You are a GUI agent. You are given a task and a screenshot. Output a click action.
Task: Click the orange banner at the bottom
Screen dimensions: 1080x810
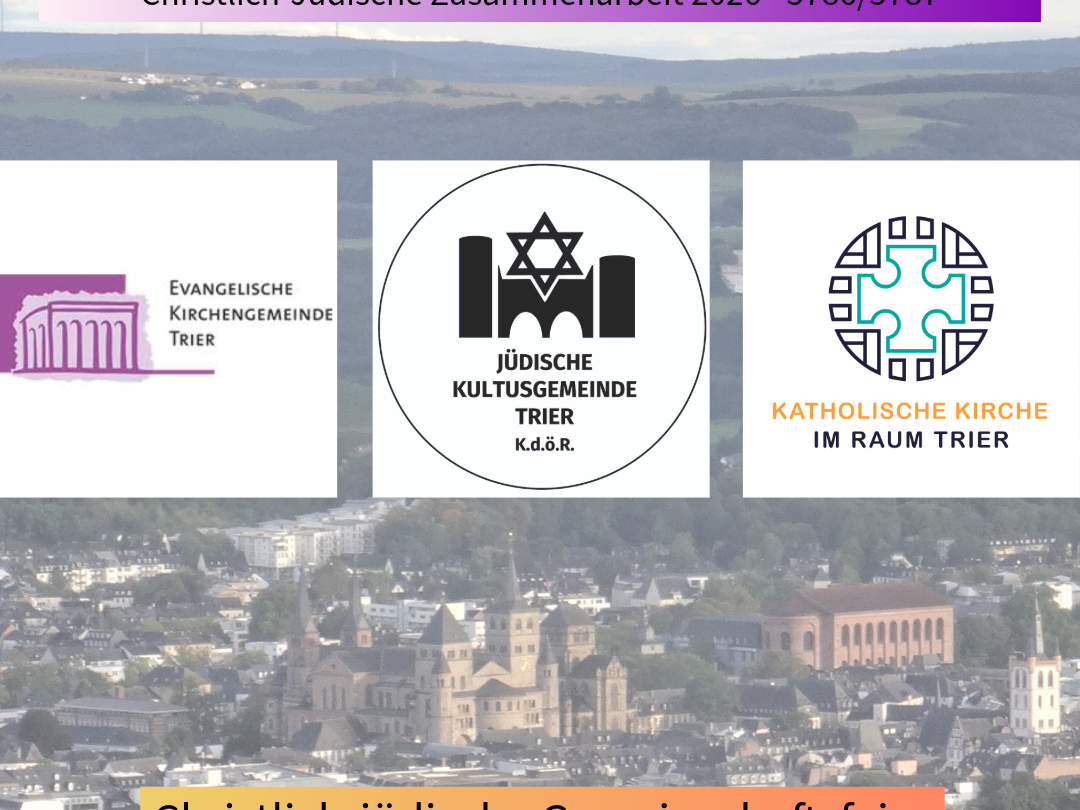[x=540, y=800]
